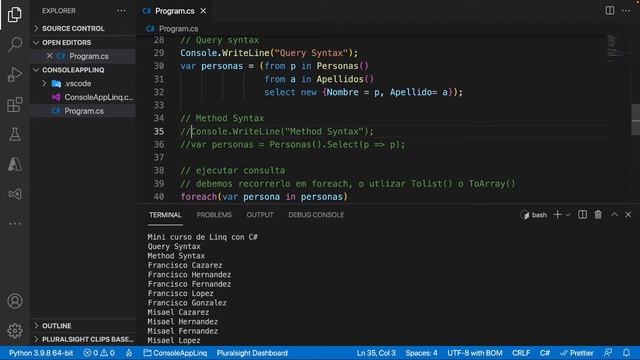
Task: Click Ln 35, Col 3 cursor position
Action: [x=376, y=353]
